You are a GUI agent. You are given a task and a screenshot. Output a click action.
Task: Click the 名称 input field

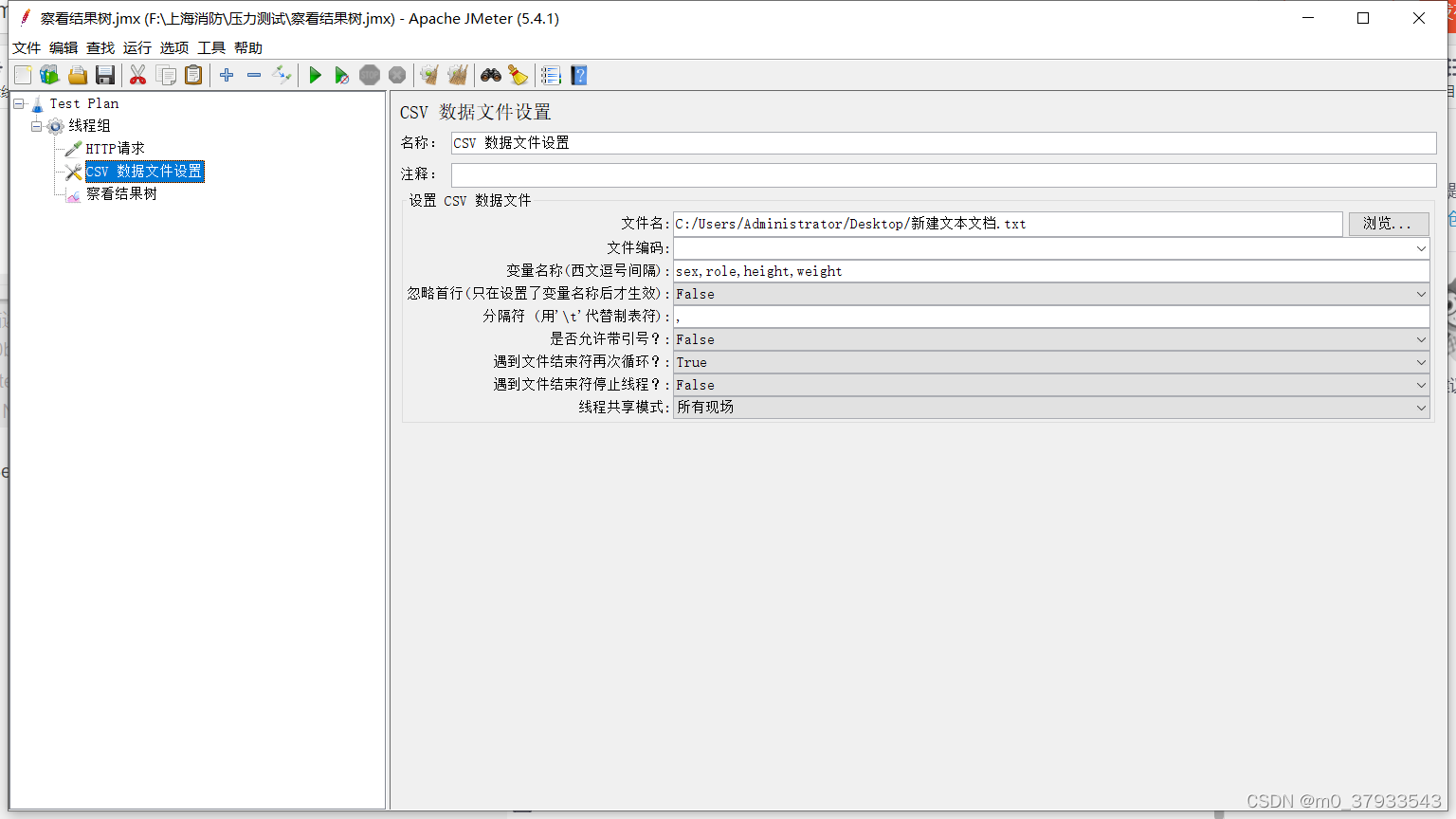point(943,143)
